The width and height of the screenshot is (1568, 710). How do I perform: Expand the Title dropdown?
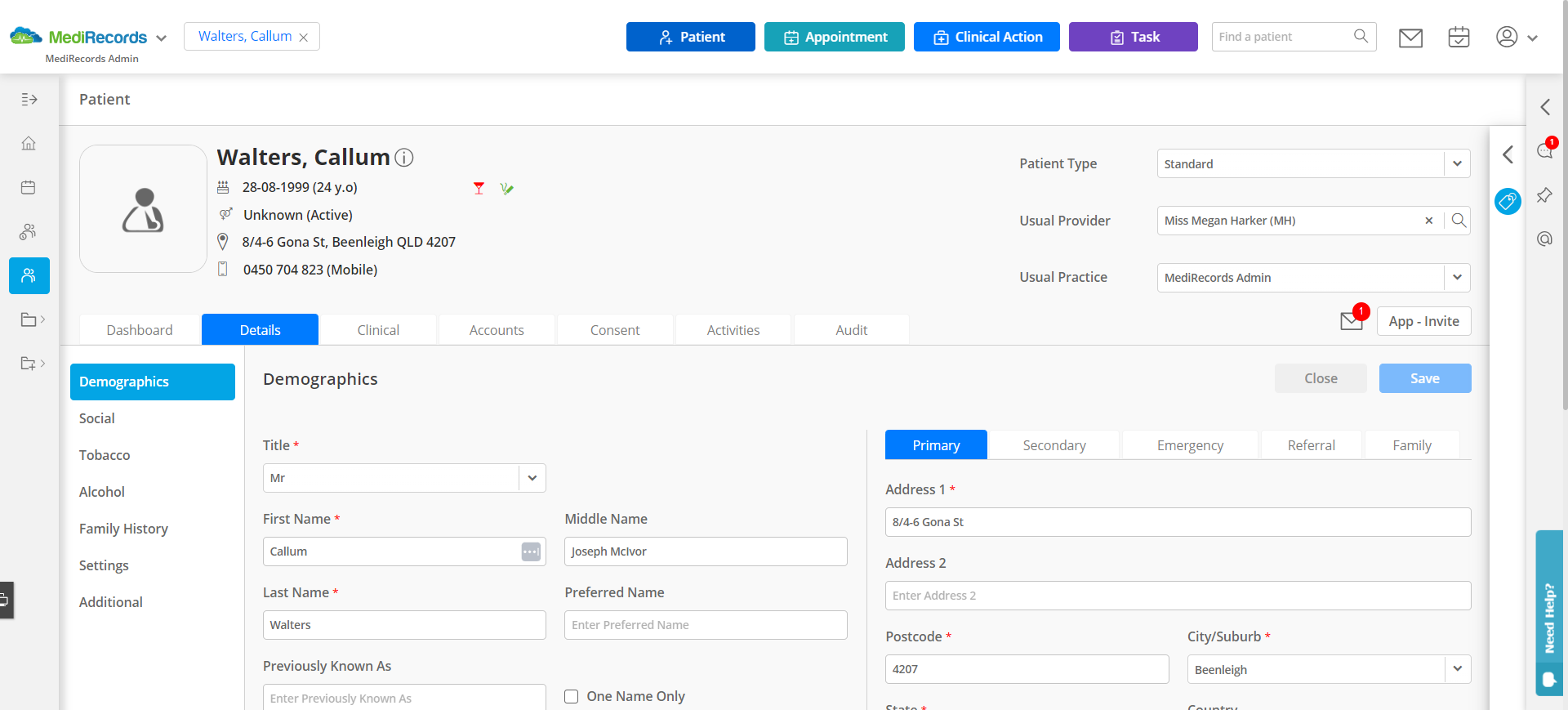[404, 478]
